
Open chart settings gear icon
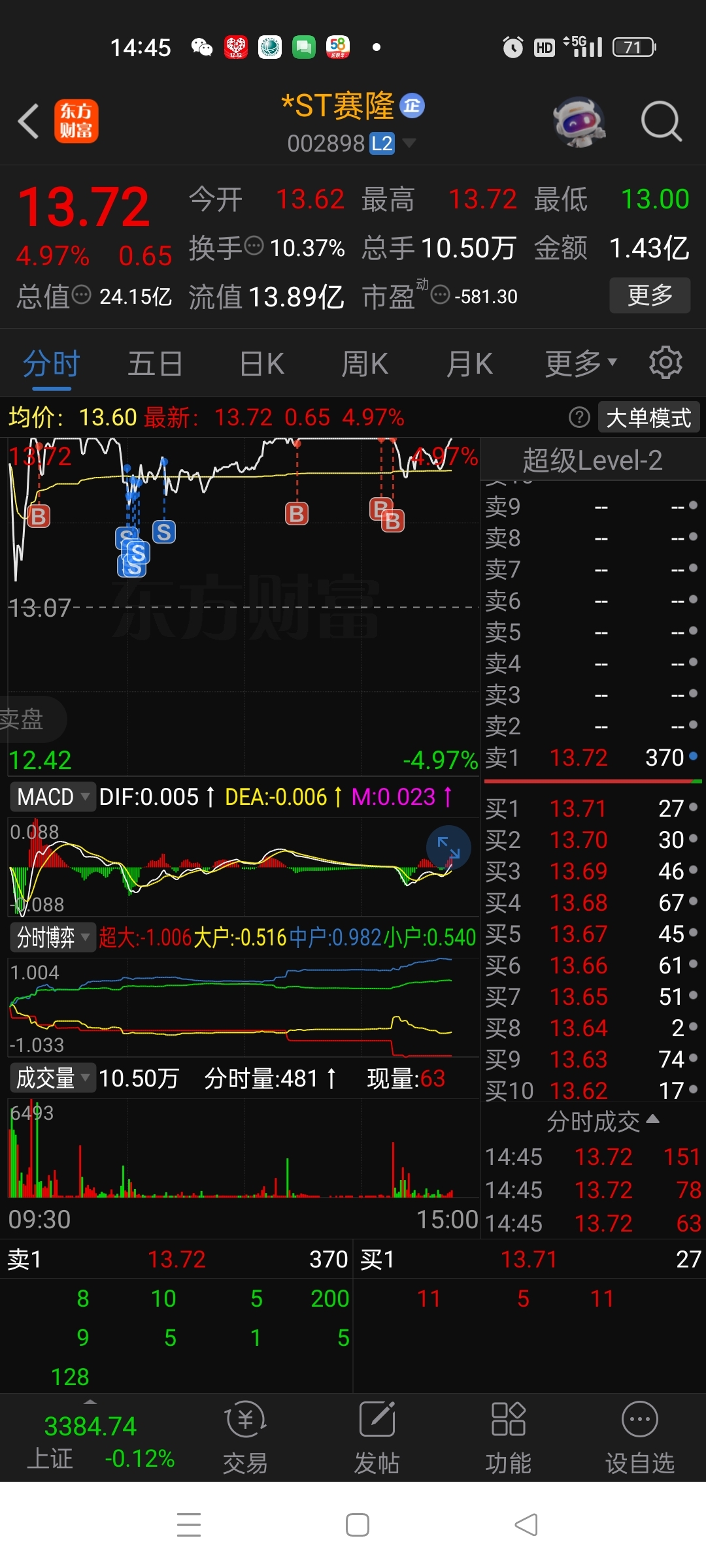pos(665,363)
